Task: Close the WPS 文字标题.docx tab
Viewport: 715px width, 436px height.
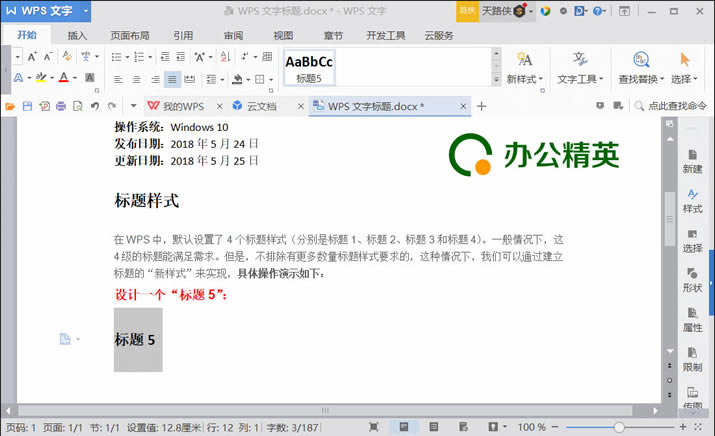Action: click(463, 106)
